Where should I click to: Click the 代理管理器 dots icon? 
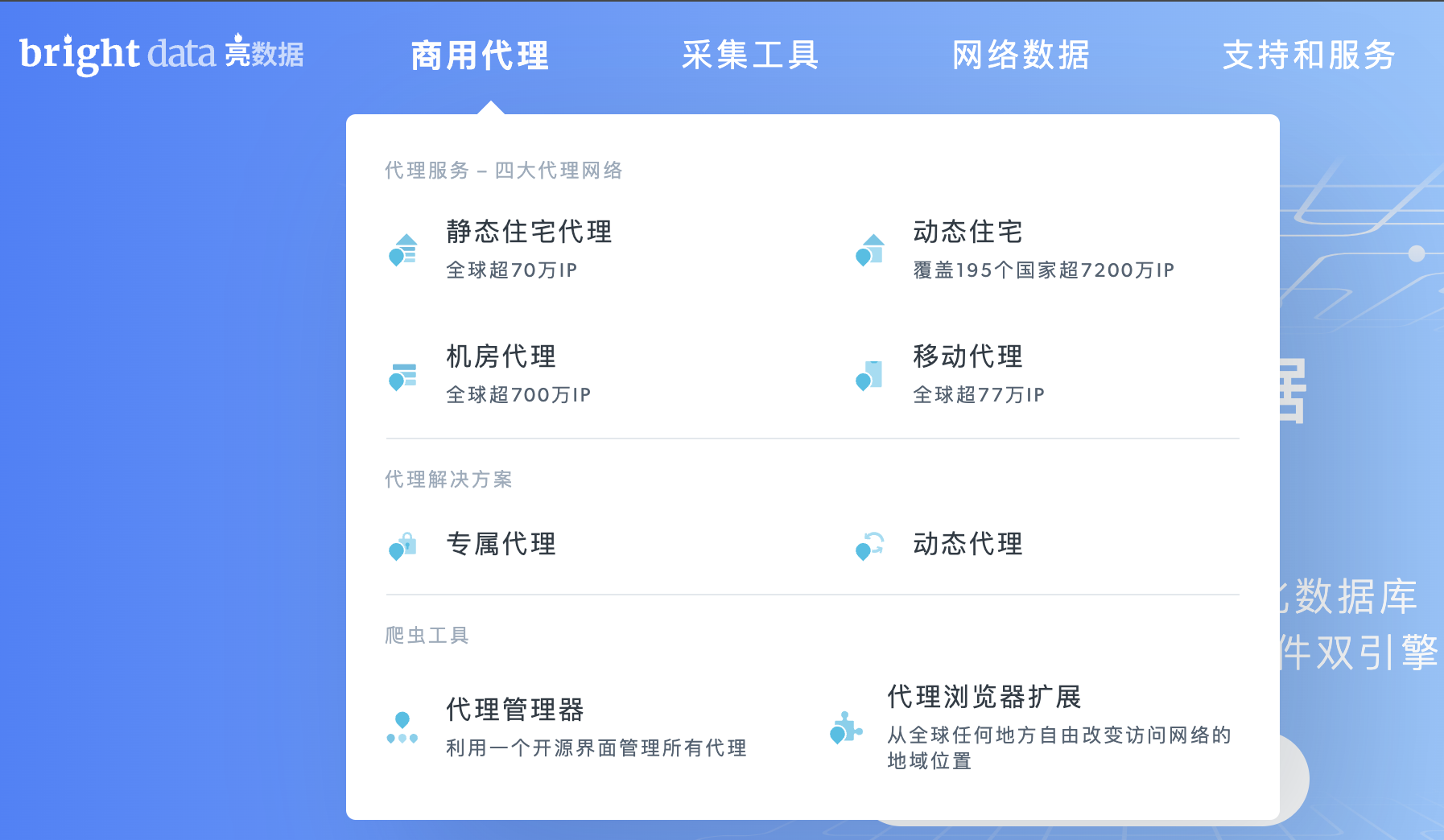coord(402,727)
